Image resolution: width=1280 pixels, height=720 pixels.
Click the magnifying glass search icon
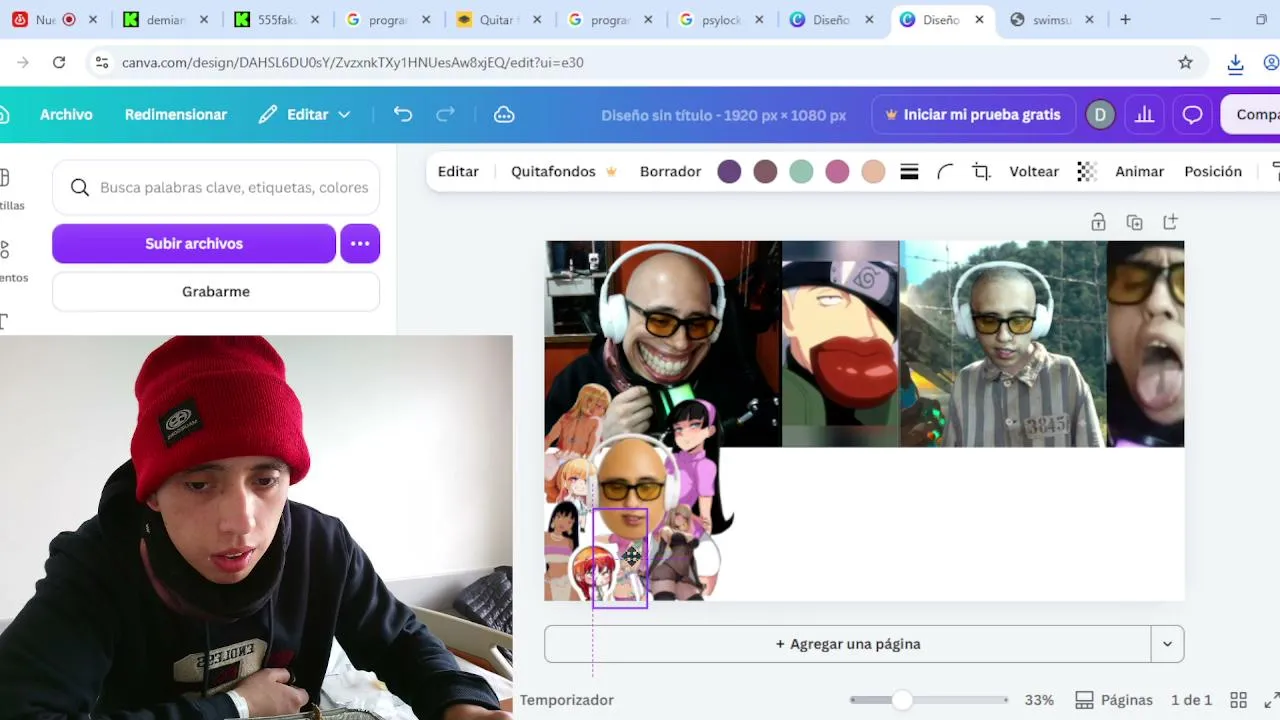point(80,187)
